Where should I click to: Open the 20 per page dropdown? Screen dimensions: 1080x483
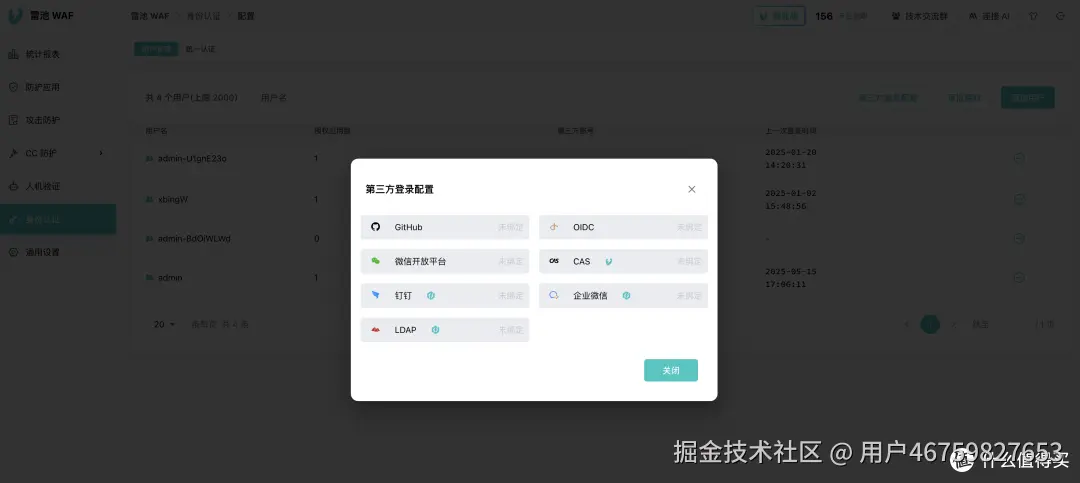[x=165, y=324]
